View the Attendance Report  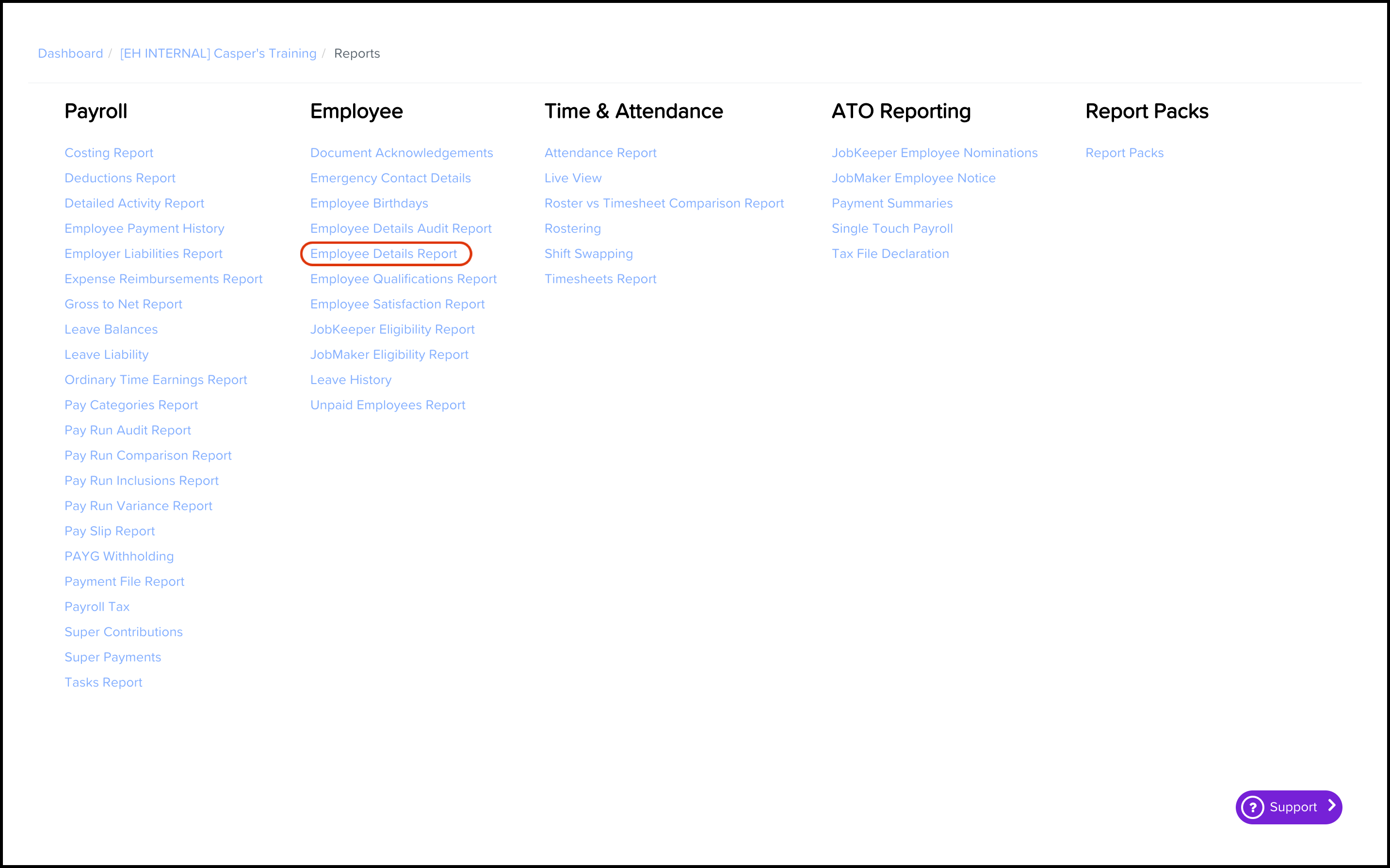click(x=600, y=152)
